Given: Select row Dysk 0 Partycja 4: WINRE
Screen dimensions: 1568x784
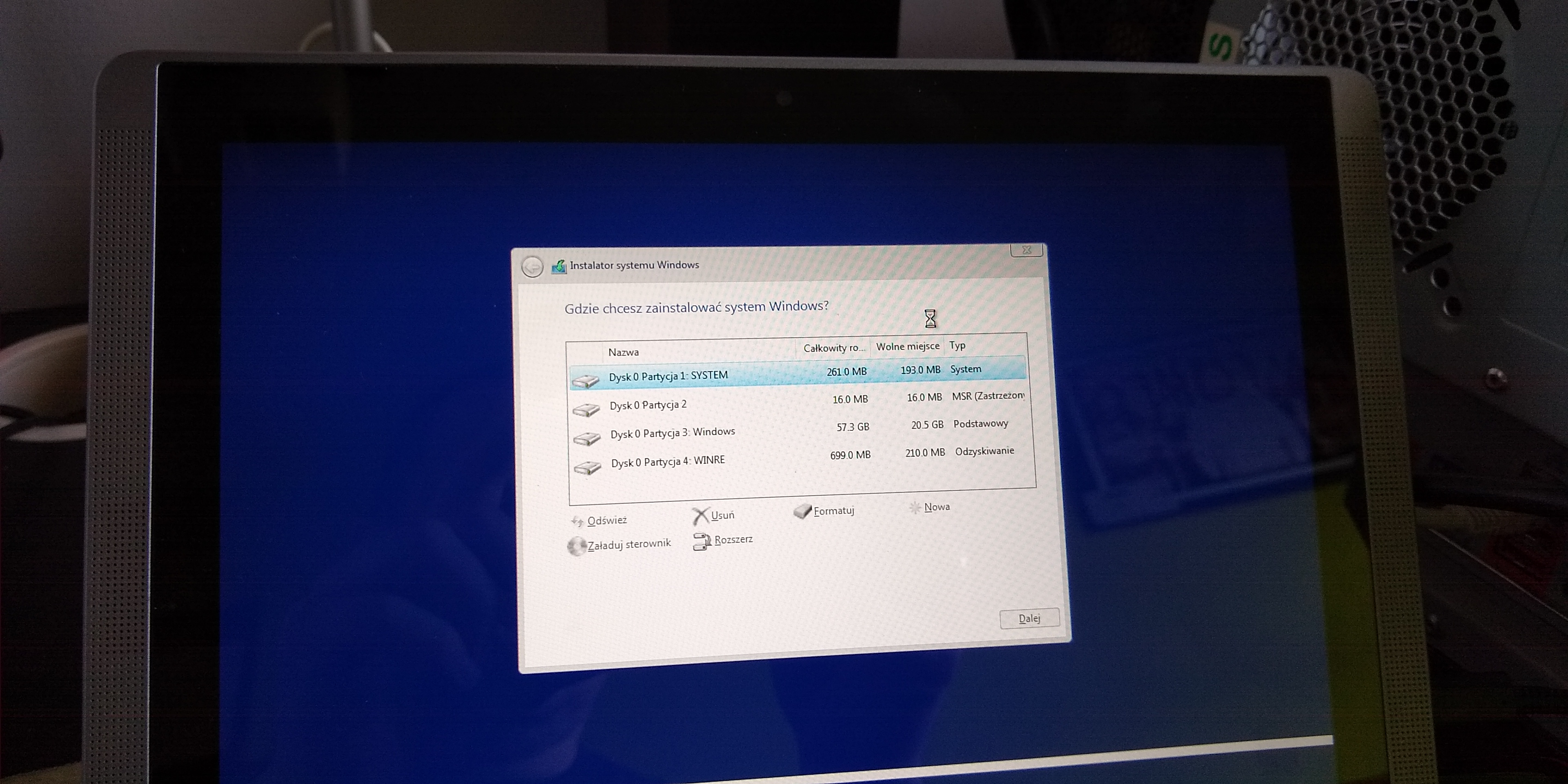Looking at the screenshot, I should tap(802, 457).
